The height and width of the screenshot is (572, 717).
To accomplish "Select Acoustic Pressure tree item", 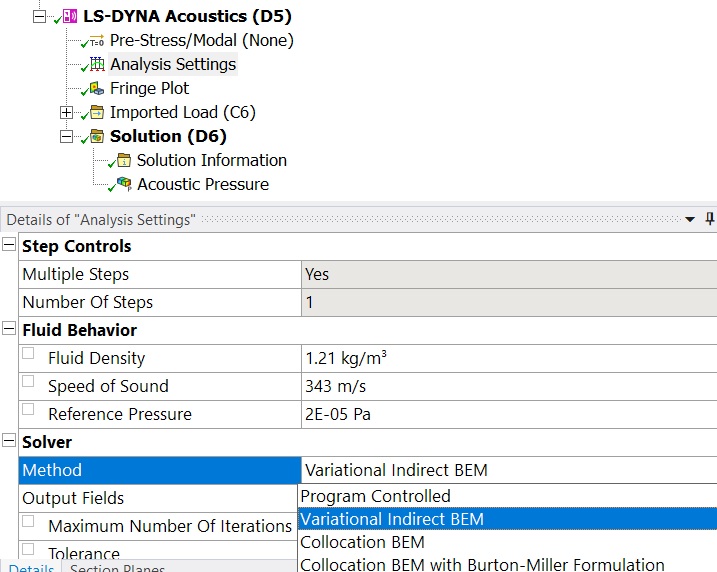I will (x=203, y=184).
